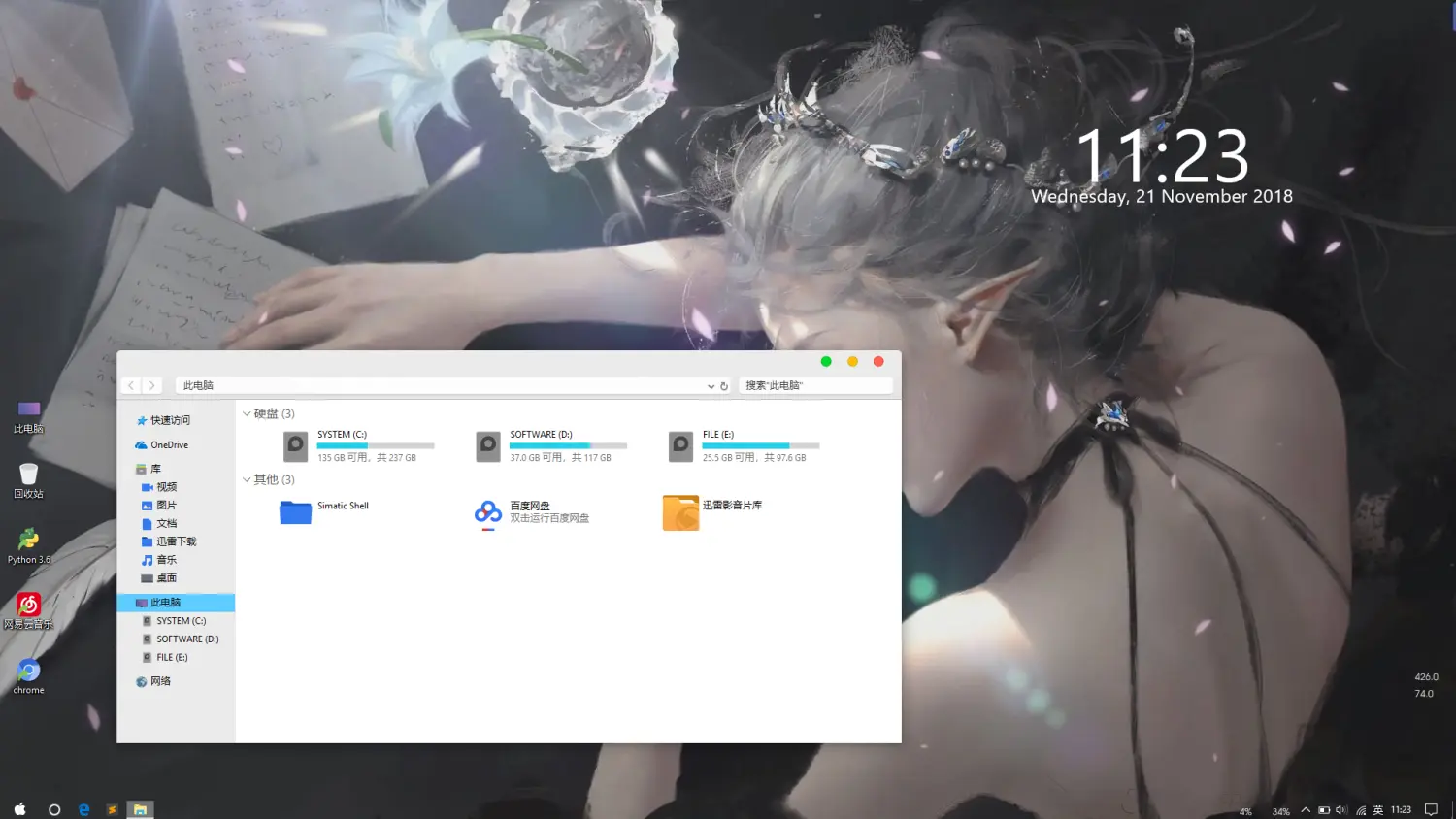Select the 网易云音乐 desktop shortcut
This screenshot has height=819, width=1456.
28,611
